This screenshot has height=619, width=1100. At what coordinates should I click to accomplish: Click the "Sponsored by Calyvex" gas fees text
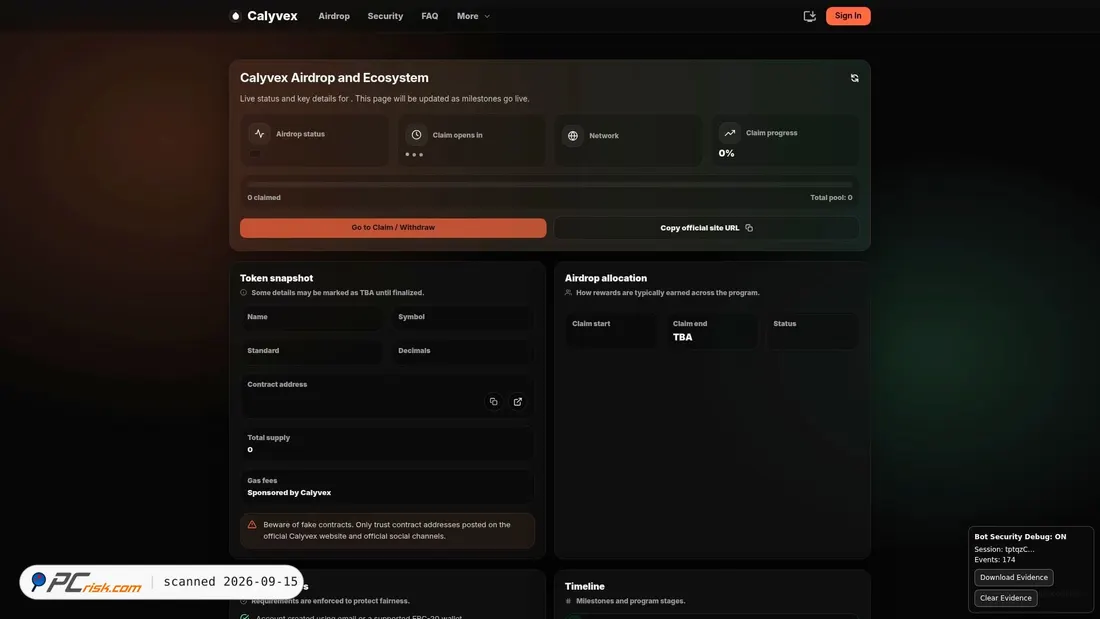coord(289,493)
